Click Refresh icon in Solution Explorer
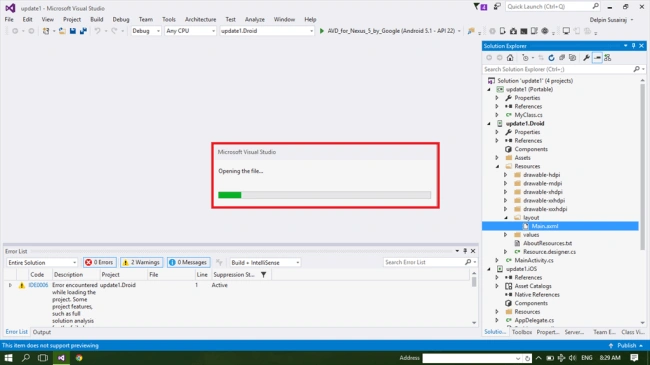The image size is (650, 365). [551, 58]
